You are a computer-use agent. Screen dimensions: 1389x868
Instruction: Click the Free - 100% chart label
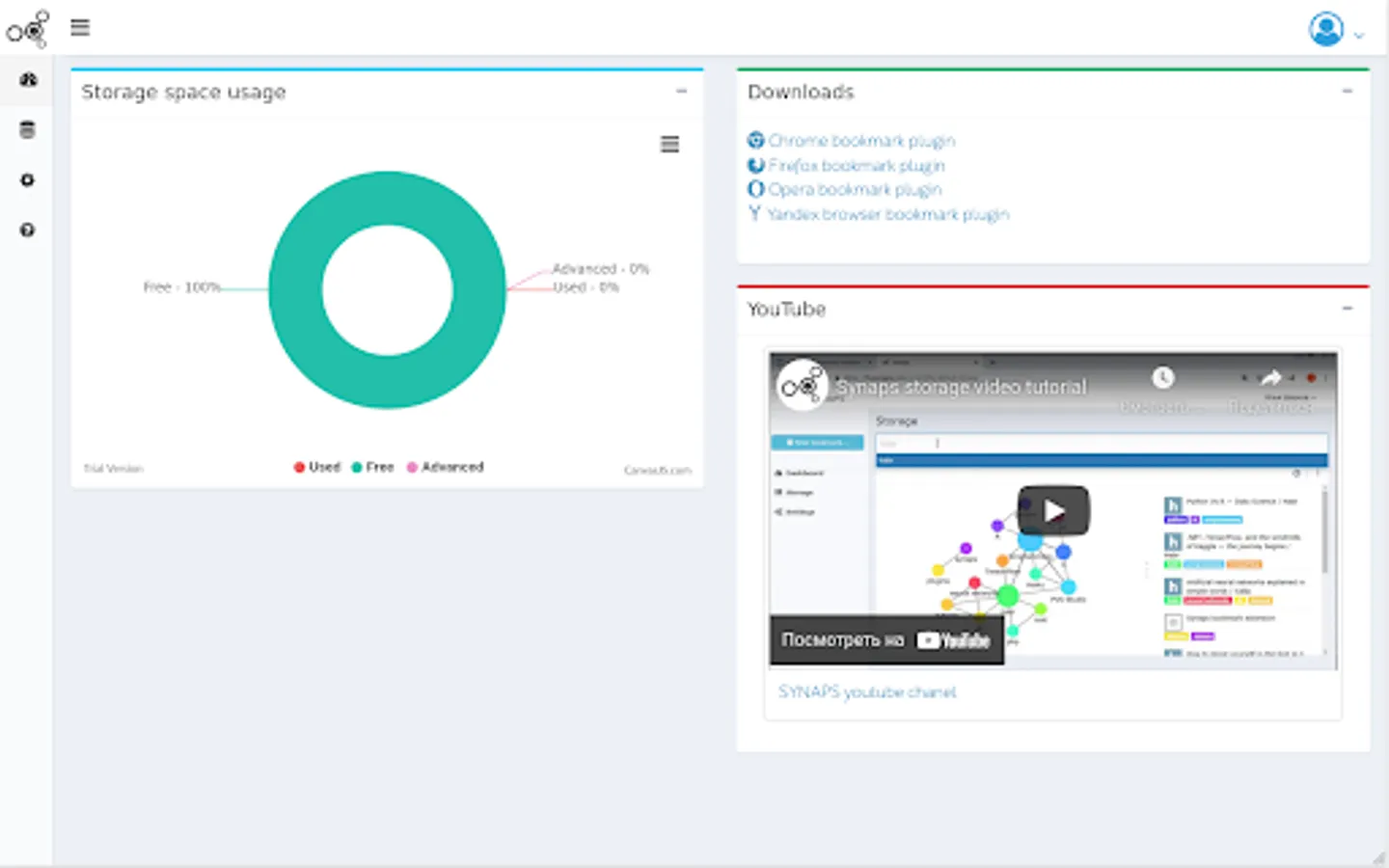[181, 287]
